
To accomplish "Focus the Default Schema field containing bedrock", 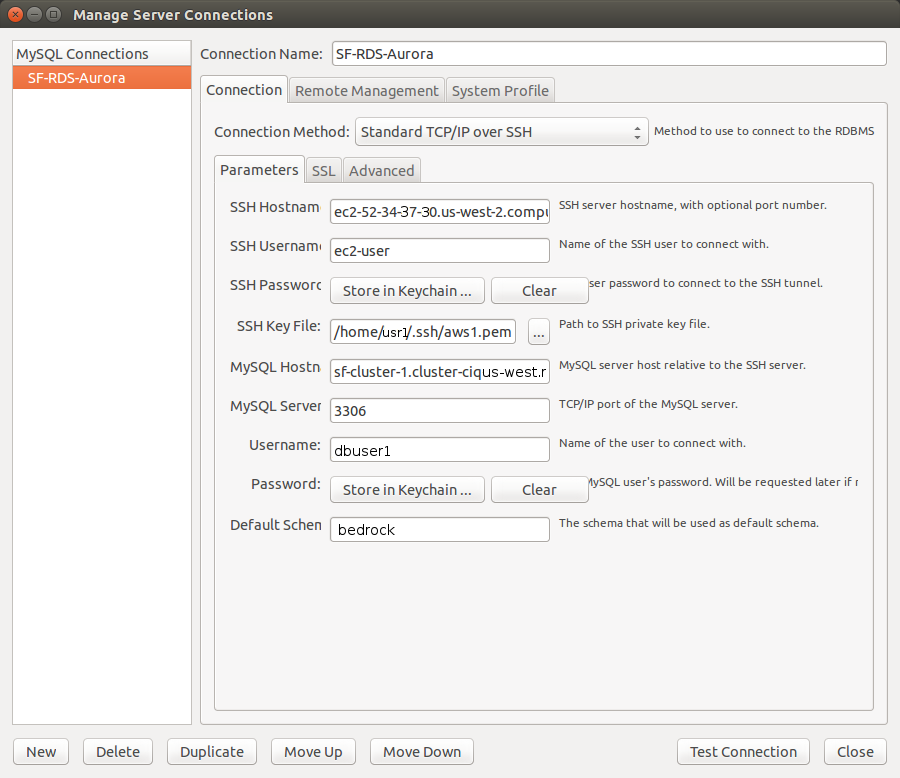I will click(x=440, y=530).
